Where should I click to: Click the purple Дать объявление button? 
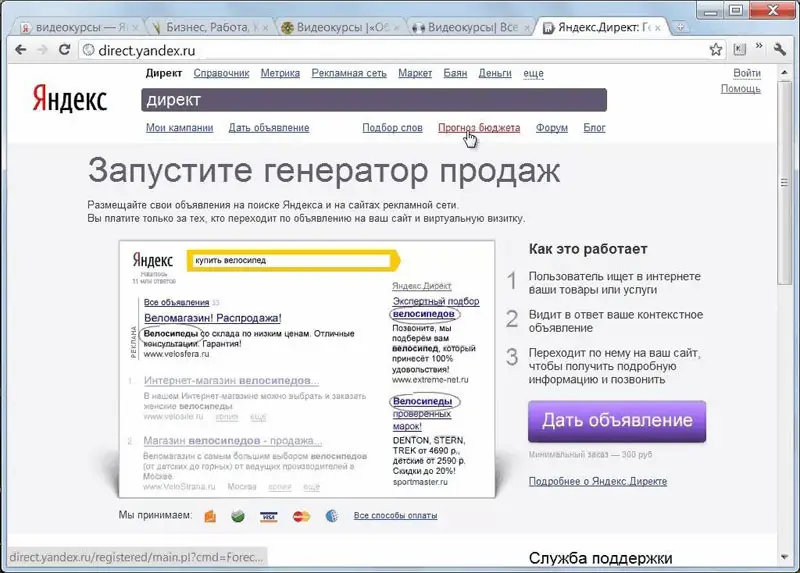coord(617,421)
